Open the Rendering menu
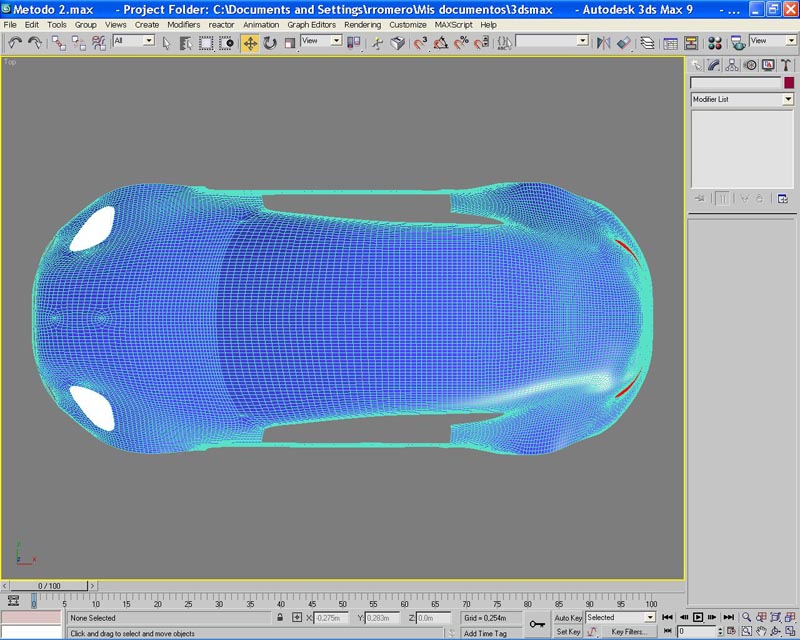The width and height of the screenshot is (800, 640). click(362, 24)
